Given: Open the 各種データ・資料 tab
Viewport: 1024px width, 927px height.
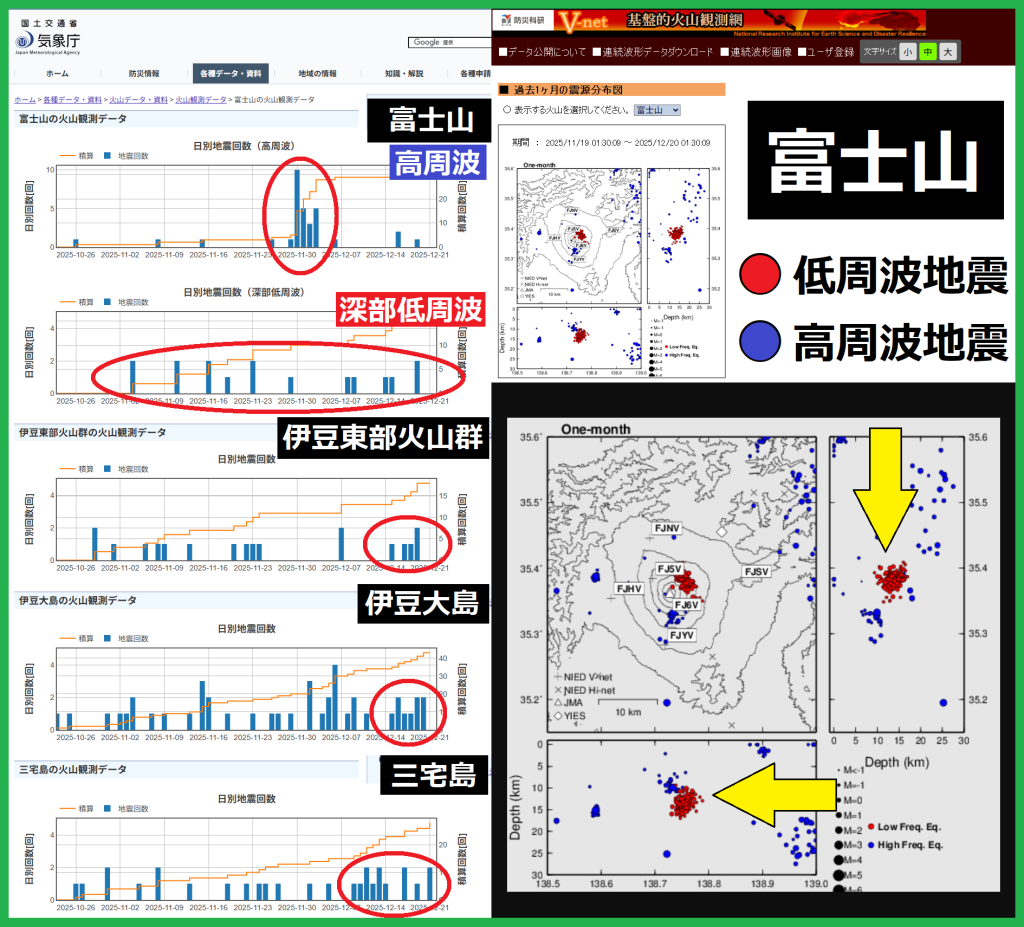Looking at the screenshot, I should click(x=230, y=74).
